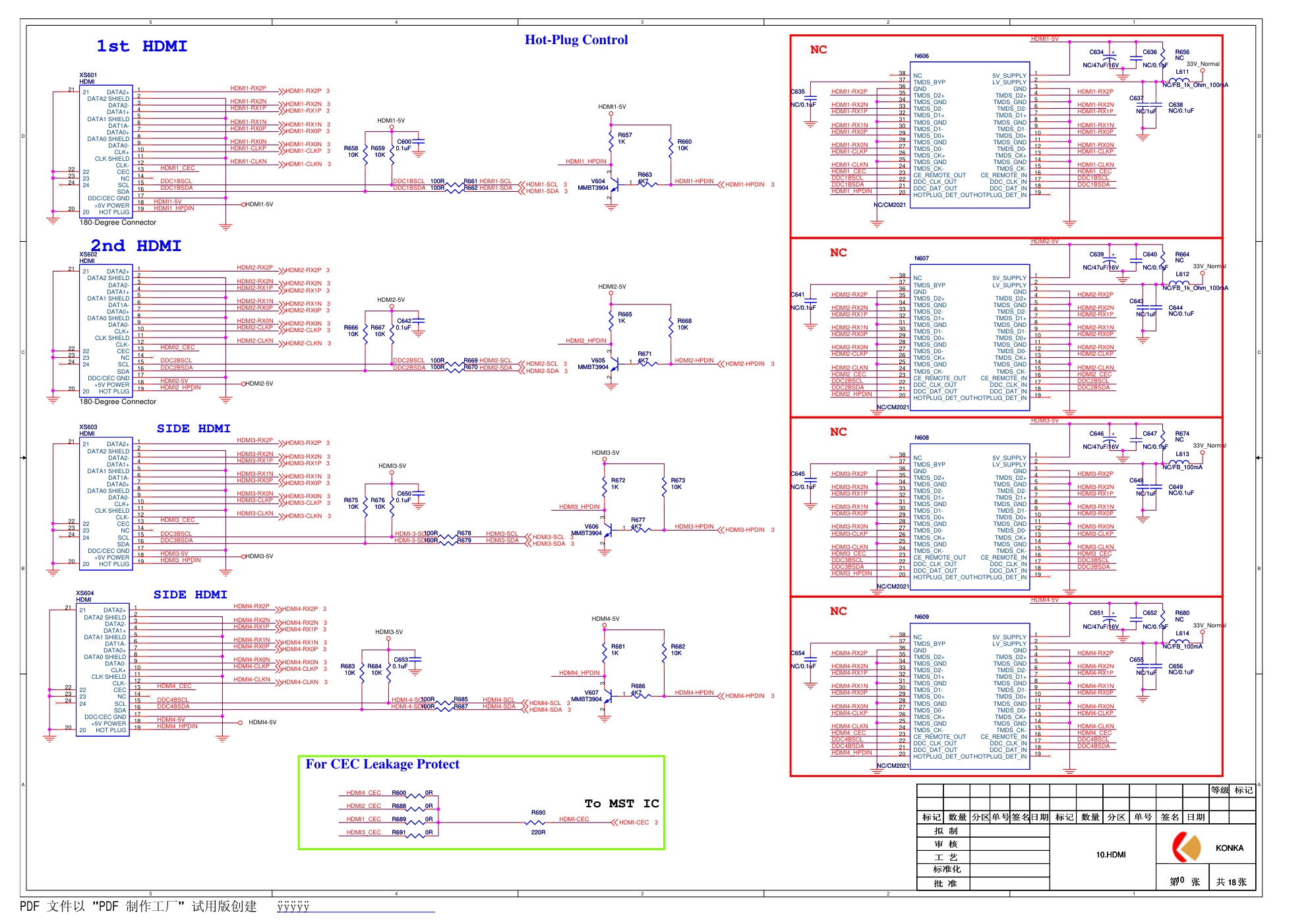The image size is (1308, 924).
Task: Select resistor R688 0R on HDMI2_CEC
Action: click(x=415, y=809)
